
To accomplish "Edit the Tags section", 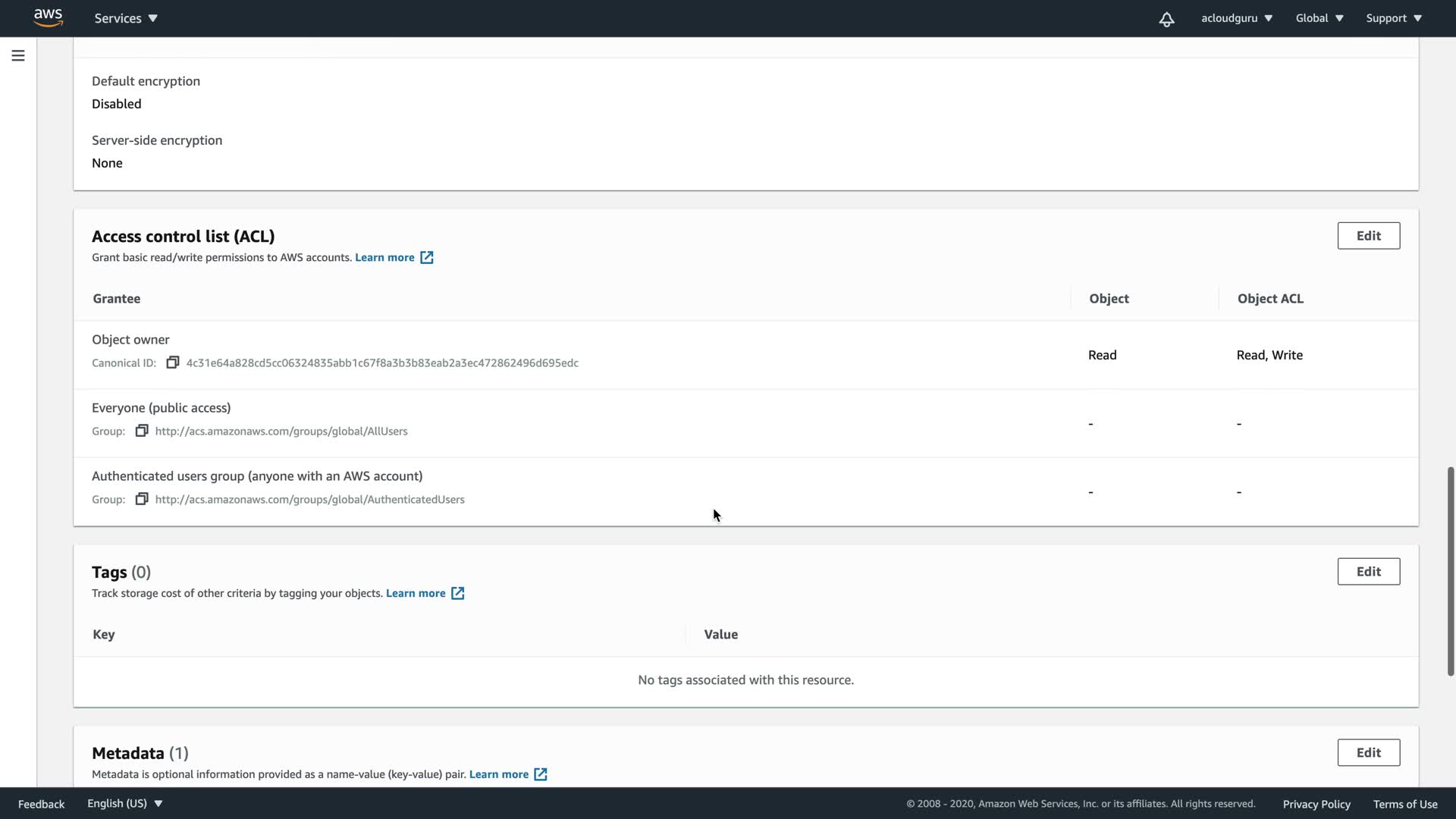I will click(1368, 572).
